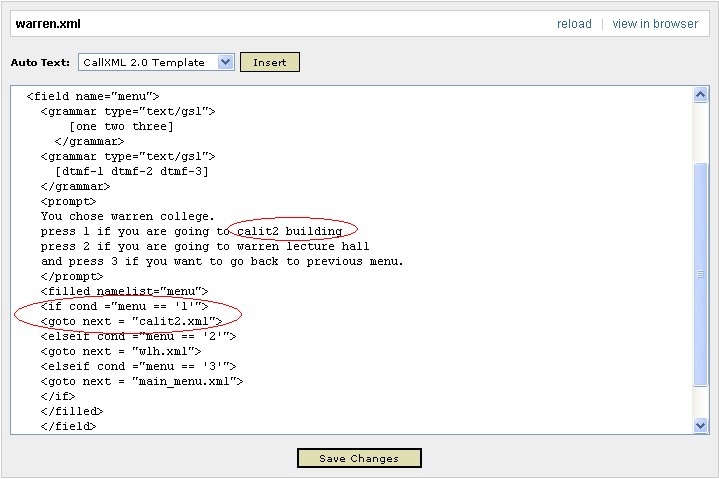
Task: Click the 'Auto Text:' label
Action: click(40, 63)
